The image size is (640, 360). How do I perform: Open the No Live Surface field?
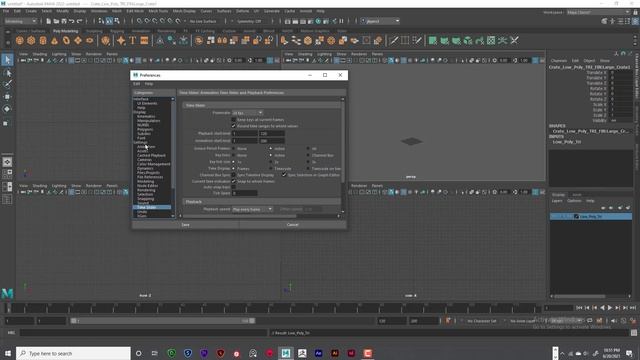tap(203, 21)
